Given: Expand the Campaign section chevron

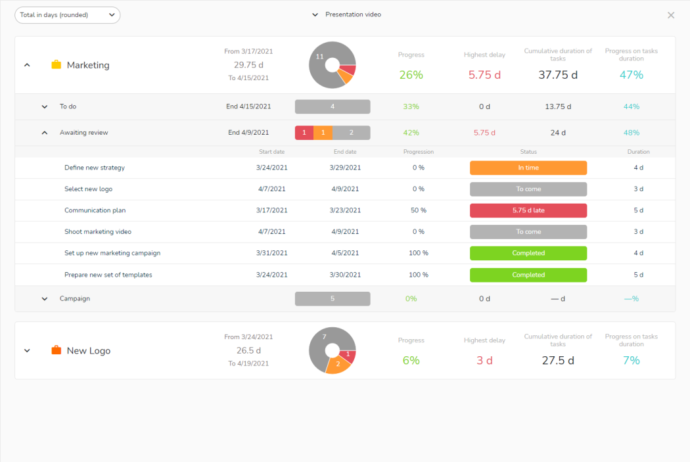Looking at the screenshot, I should tap(44, 299).
